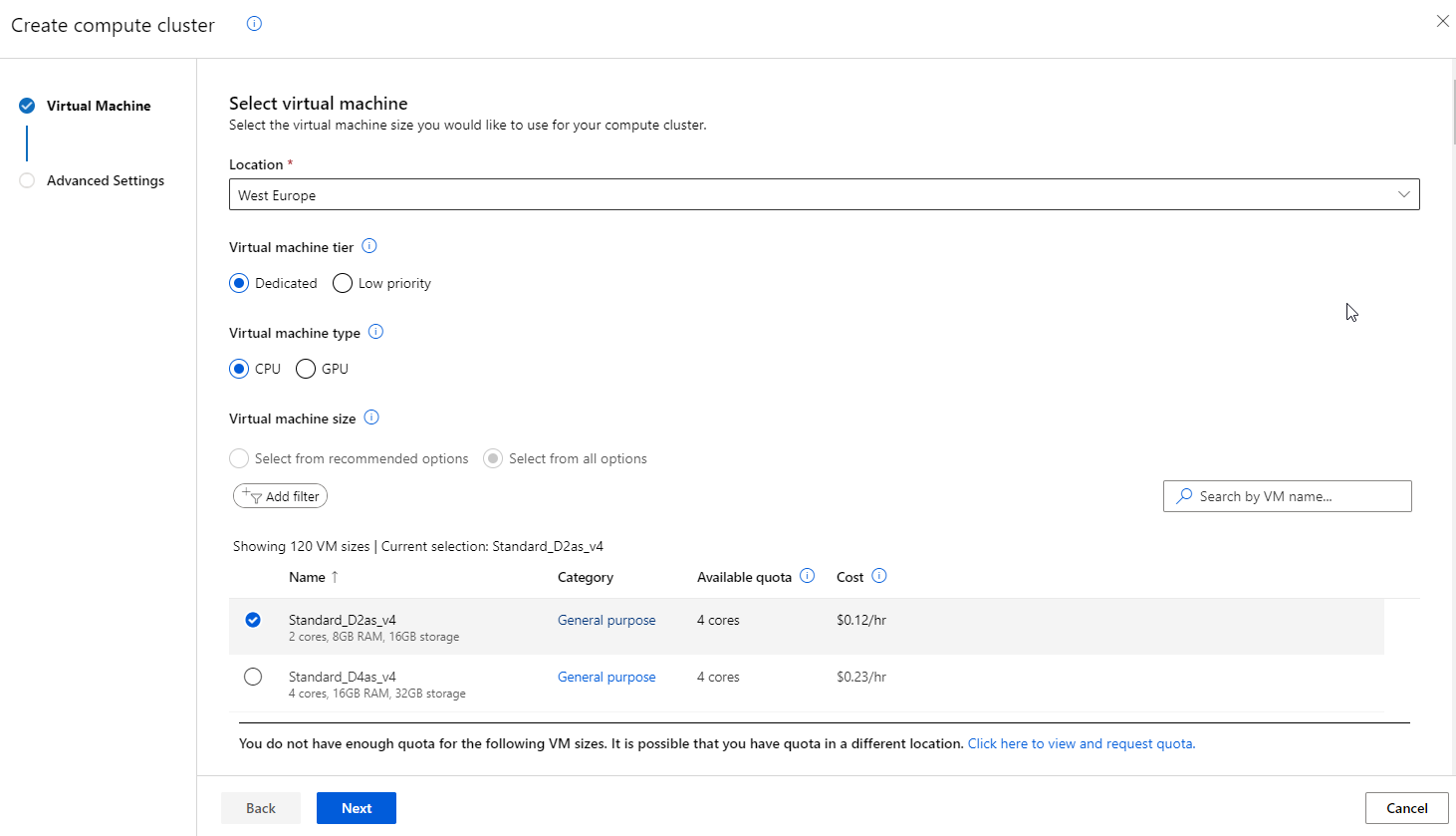Open the Virtual Machine step
This screenshot has width=1456, height=836.
(98, 106)
